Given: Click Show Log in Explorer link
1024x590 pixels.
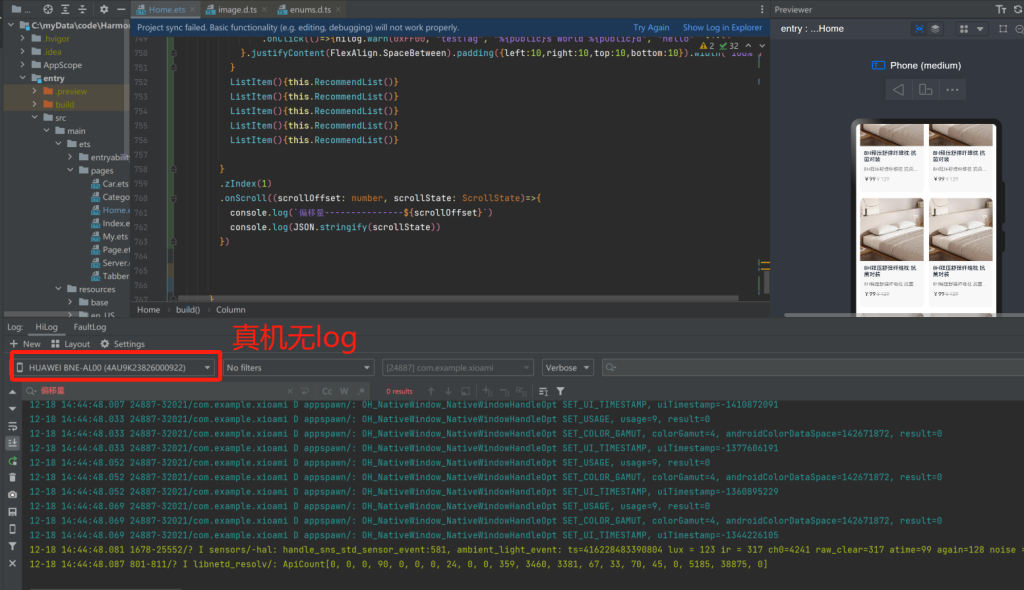Looking at the screenshot, I should click(721, 28).
